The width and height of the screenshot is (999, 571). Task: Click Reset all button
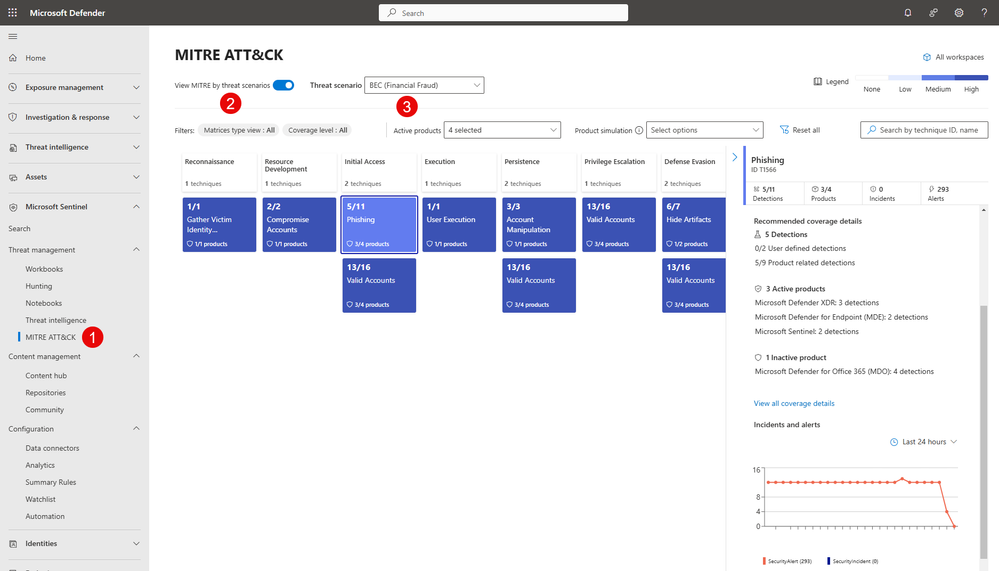click(x=800, y=130)
